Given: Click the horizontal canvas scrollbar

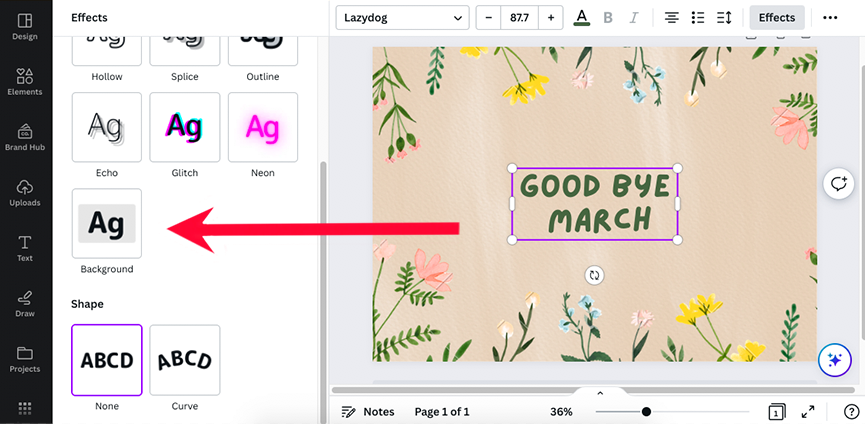Looking at the screenshot, I should point(593,390).
